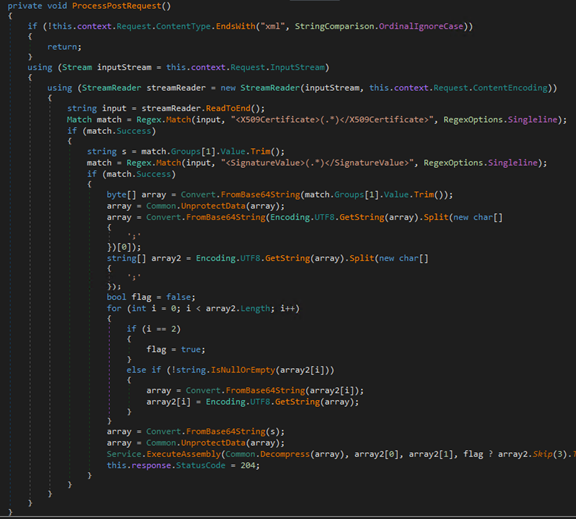Click the 'for' loop keyword
The width and height of the screenshot is (576, 519).
coord(114,309)
